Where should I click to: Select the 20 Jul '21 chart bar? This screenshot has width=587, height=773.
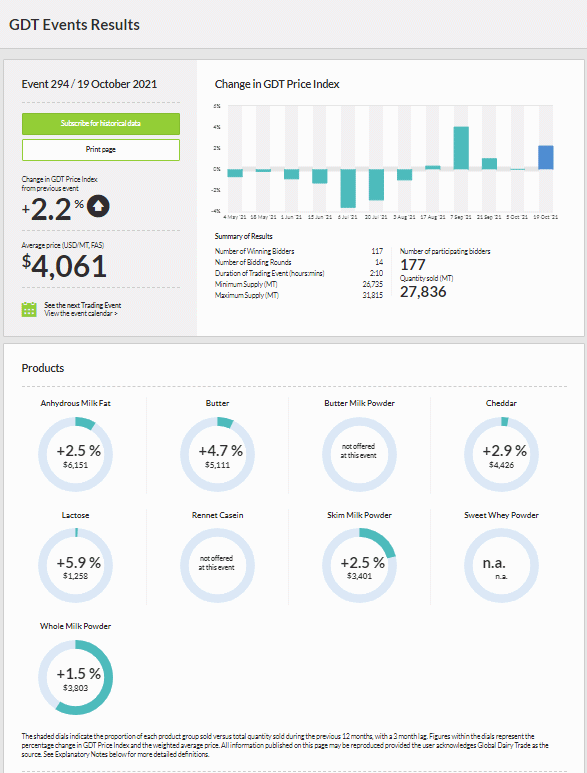pos(376,185)
